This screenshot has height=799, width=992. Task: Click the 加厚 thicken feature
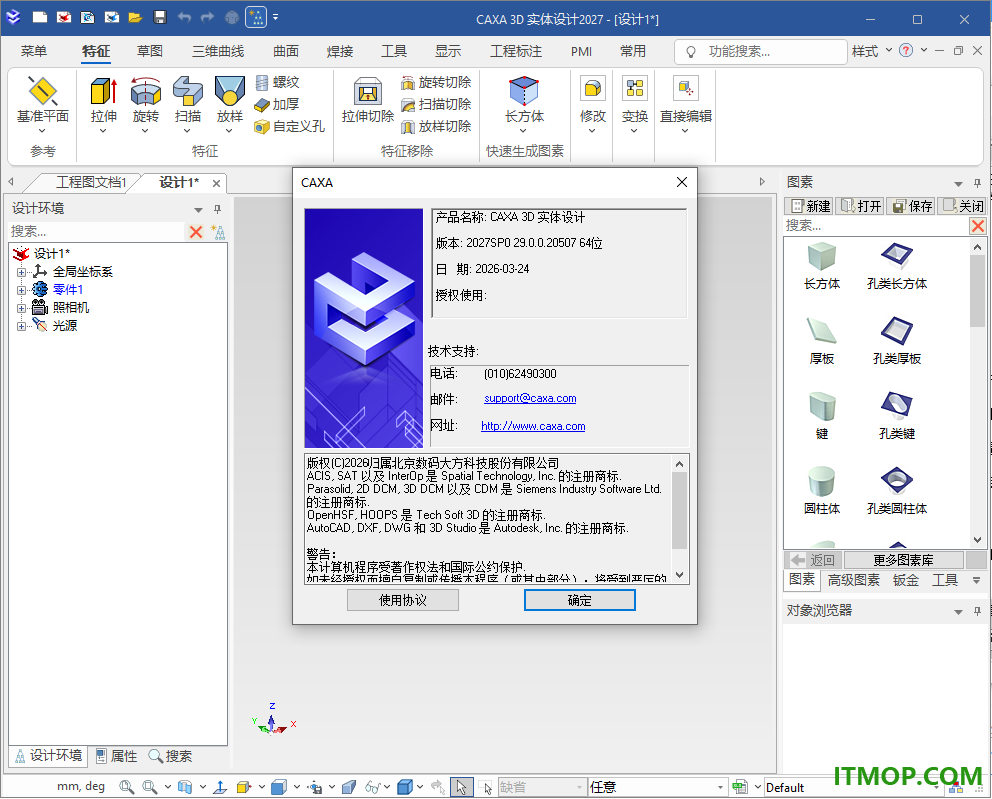coord(277,104)
